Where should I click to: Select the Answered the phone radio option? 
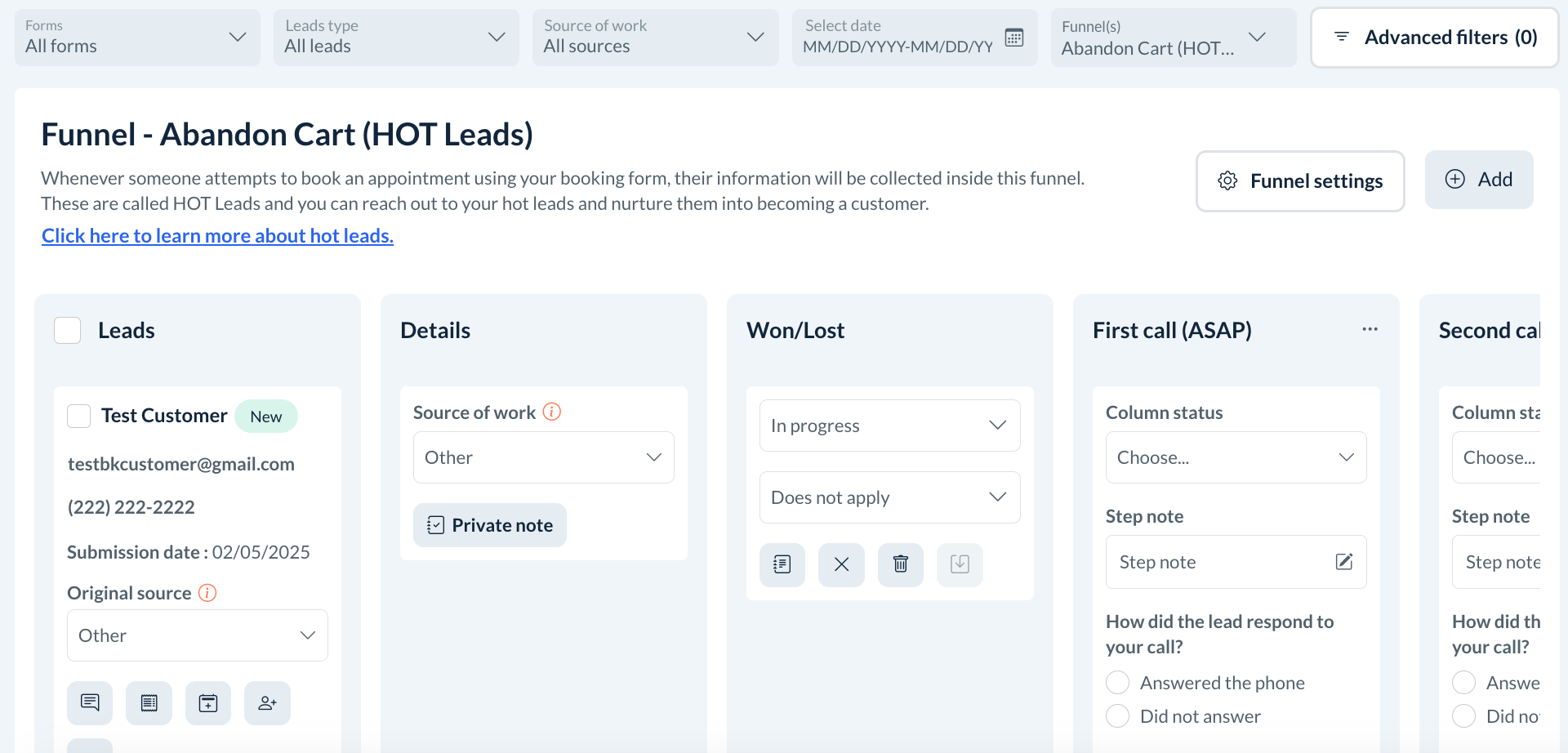(1117, 683)
